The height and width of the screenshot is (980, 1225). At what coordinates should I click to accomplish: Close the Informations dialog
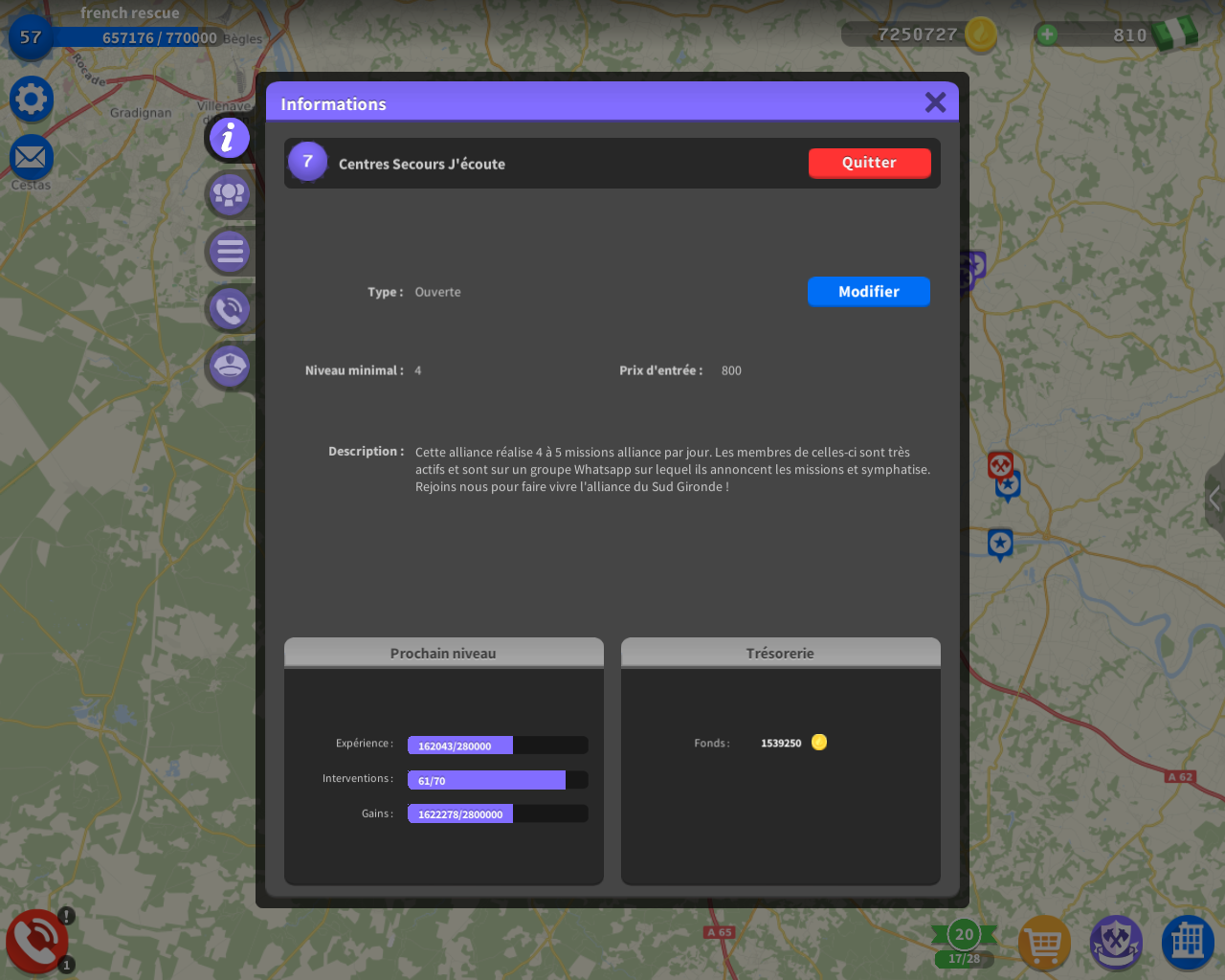935,102
